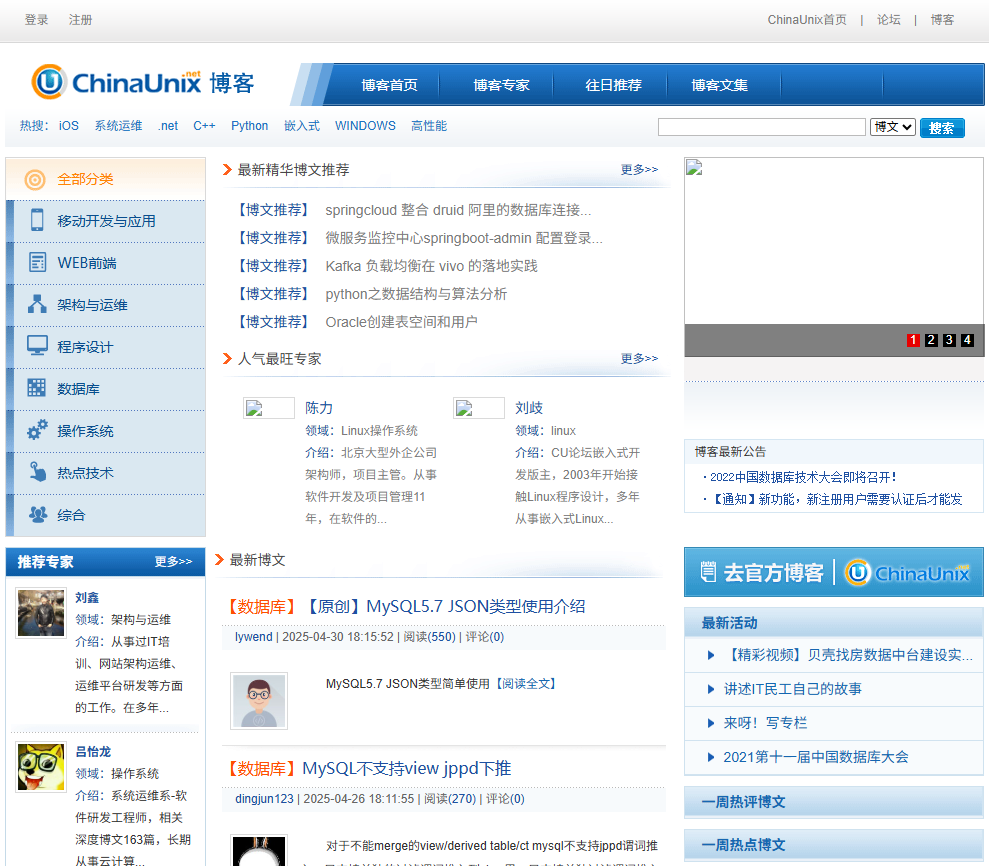Expand 更多>> for 人气最旺专家
Image resolution: width=989 pixels, height=866 pixels.
click(x=639, y=358)
